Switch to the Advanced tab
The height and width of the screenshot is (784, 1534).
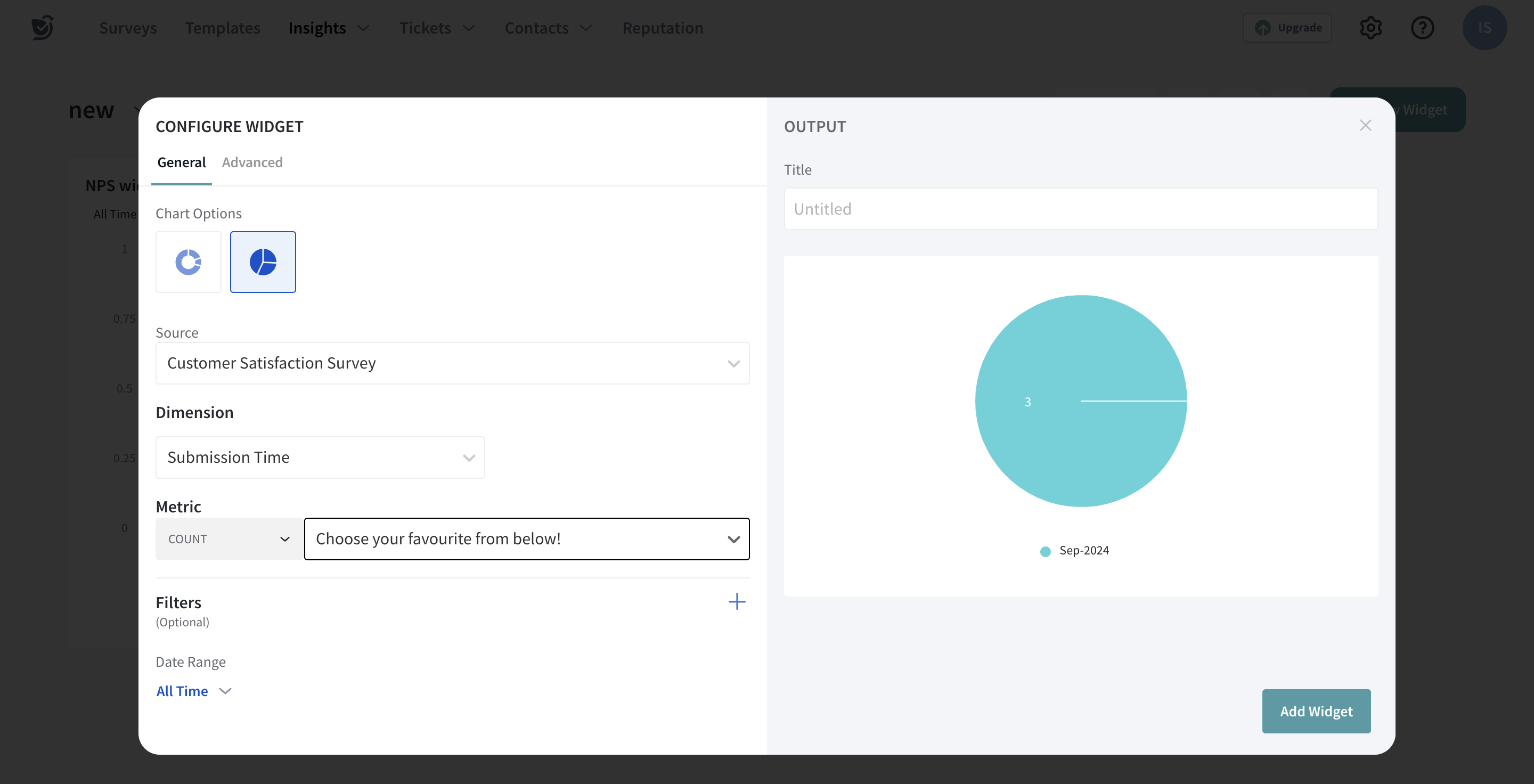coord(252,162)
